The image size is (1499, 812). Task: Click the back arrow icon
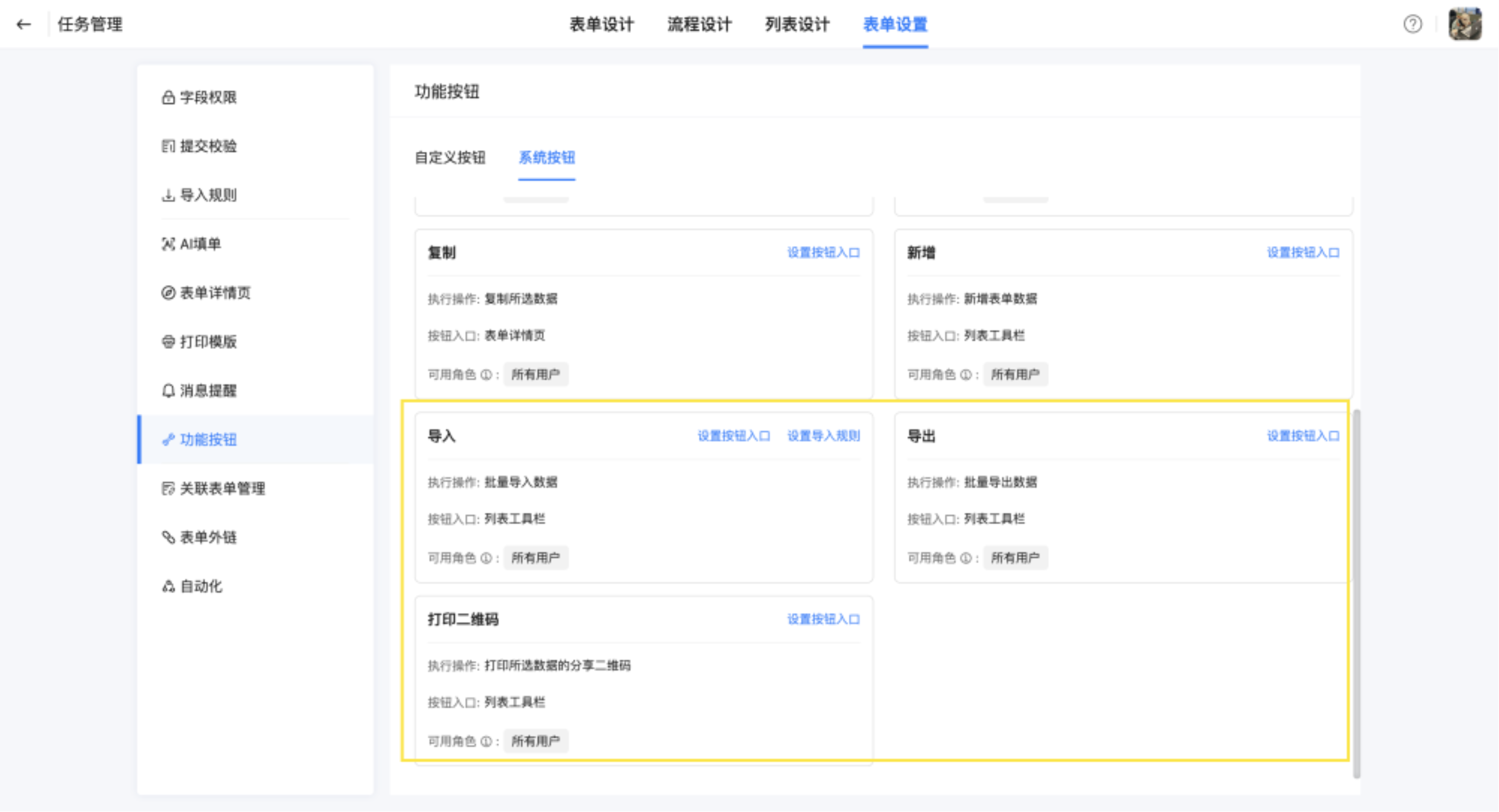click(23, 25)
